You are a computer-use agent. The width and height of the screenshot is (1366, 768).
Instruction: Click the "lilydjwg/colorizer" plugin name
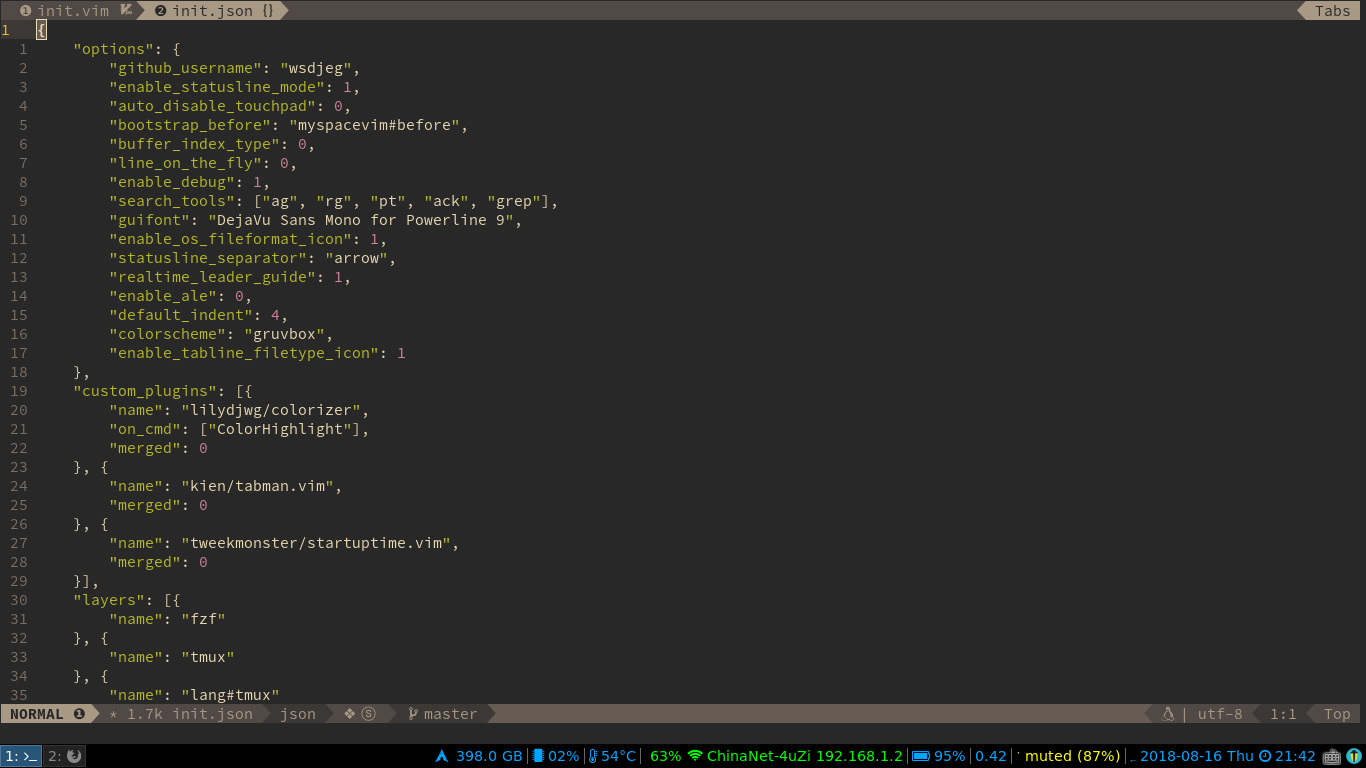pos(271,410)
